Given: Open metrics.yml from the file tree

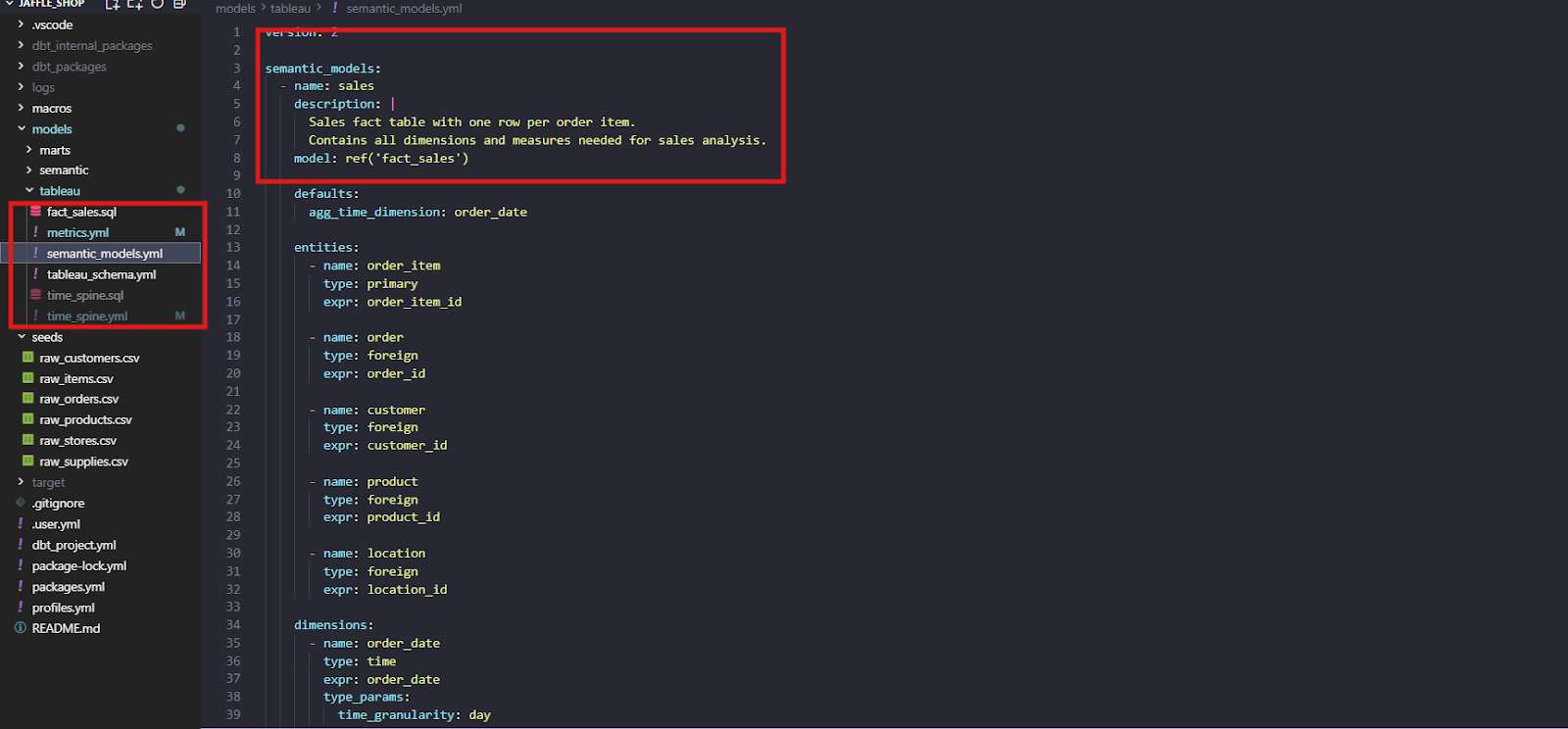Looking at the screenshot, I should click(77, 233).
